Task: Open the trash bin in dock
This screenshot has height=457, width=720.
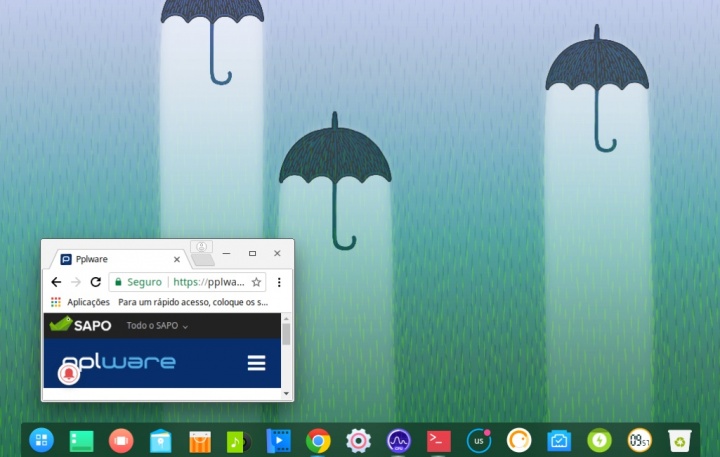Action: 680,440
